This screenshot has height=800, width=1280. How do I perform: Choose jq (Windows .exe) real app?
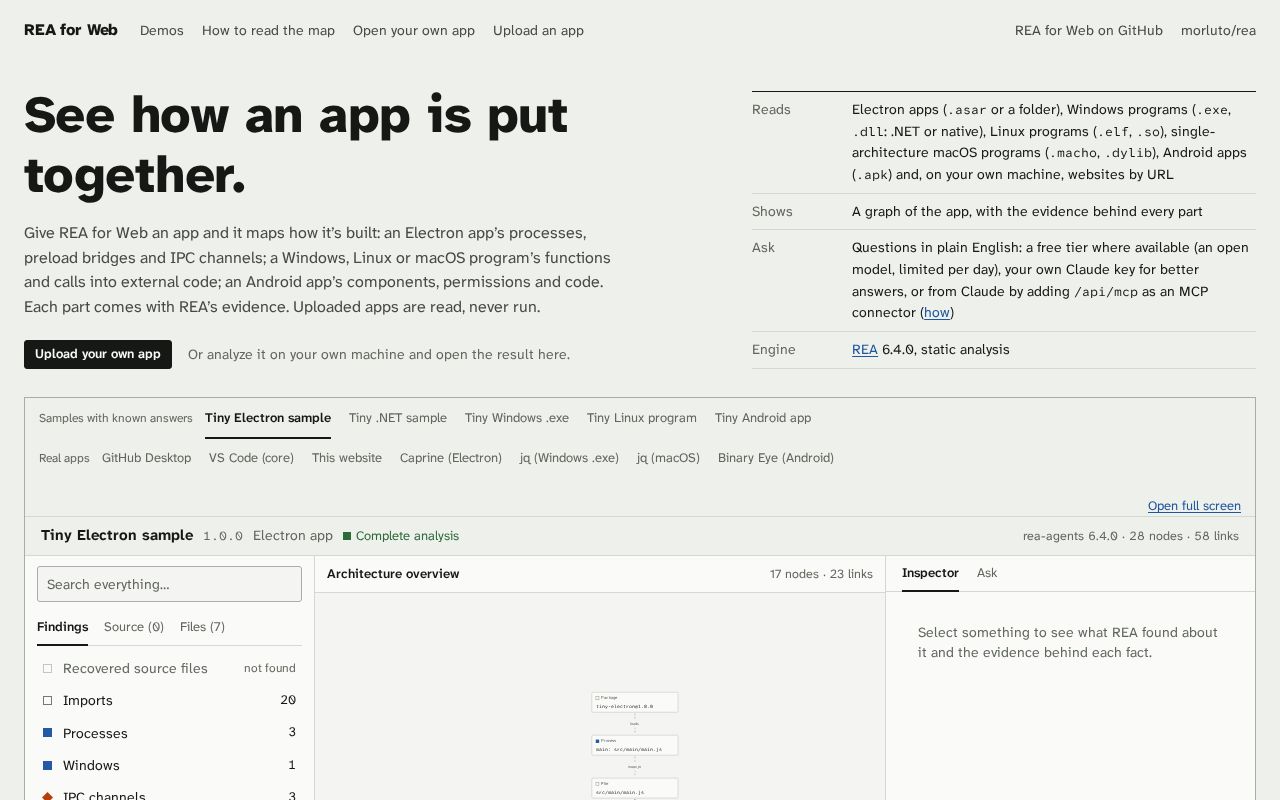point(569,458)
